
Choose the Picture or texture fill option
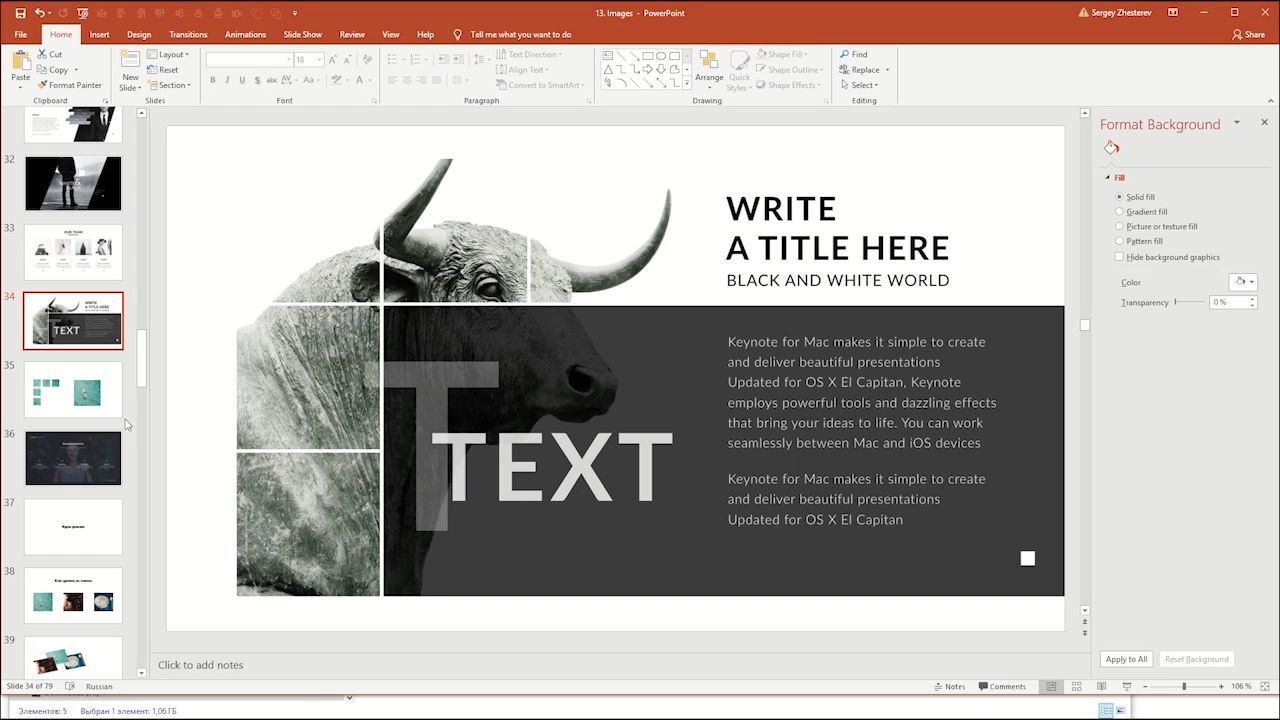[x=1119, y=226]
